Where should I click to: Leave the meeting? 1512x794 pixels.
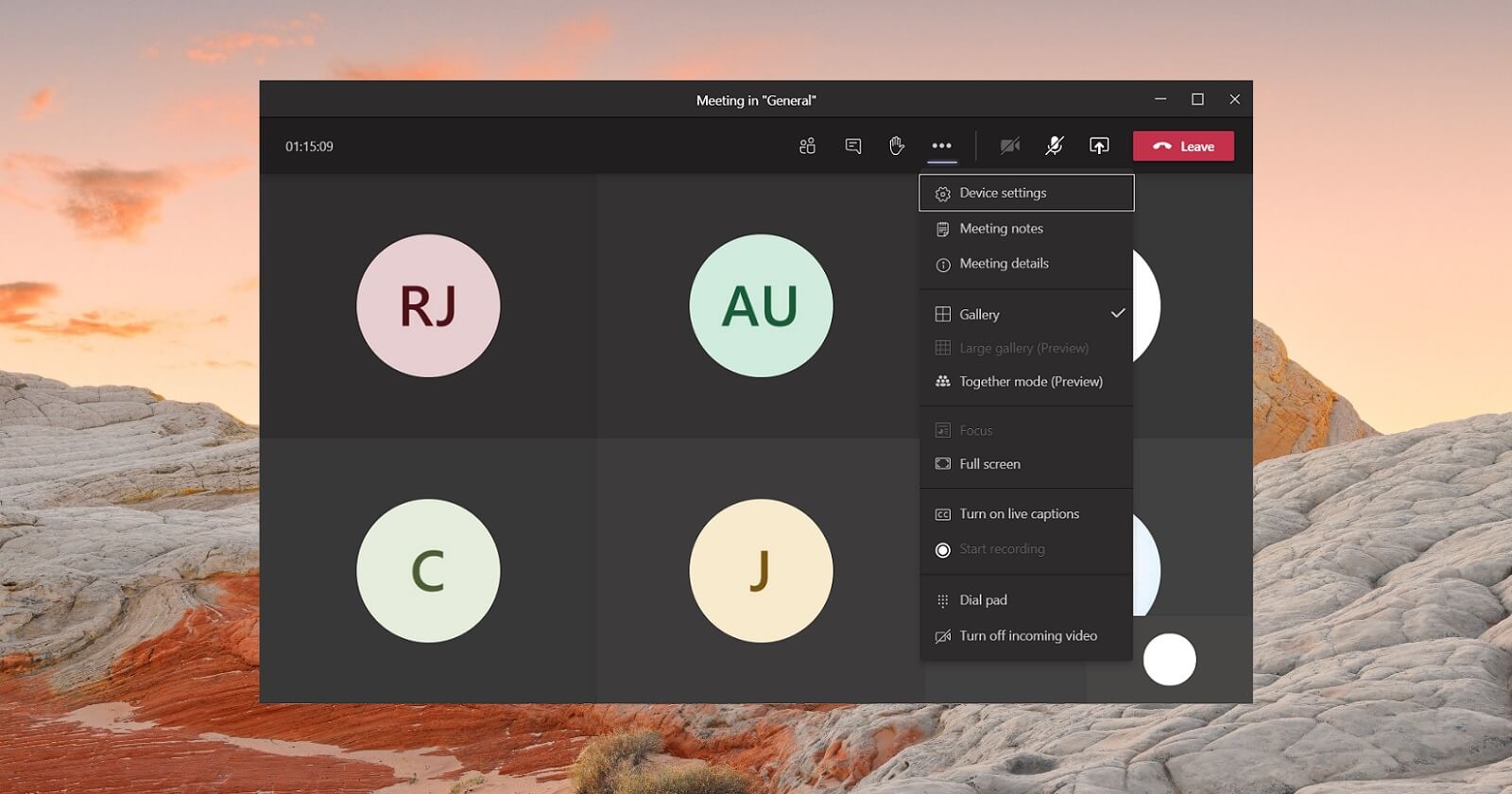[1183, 147]
